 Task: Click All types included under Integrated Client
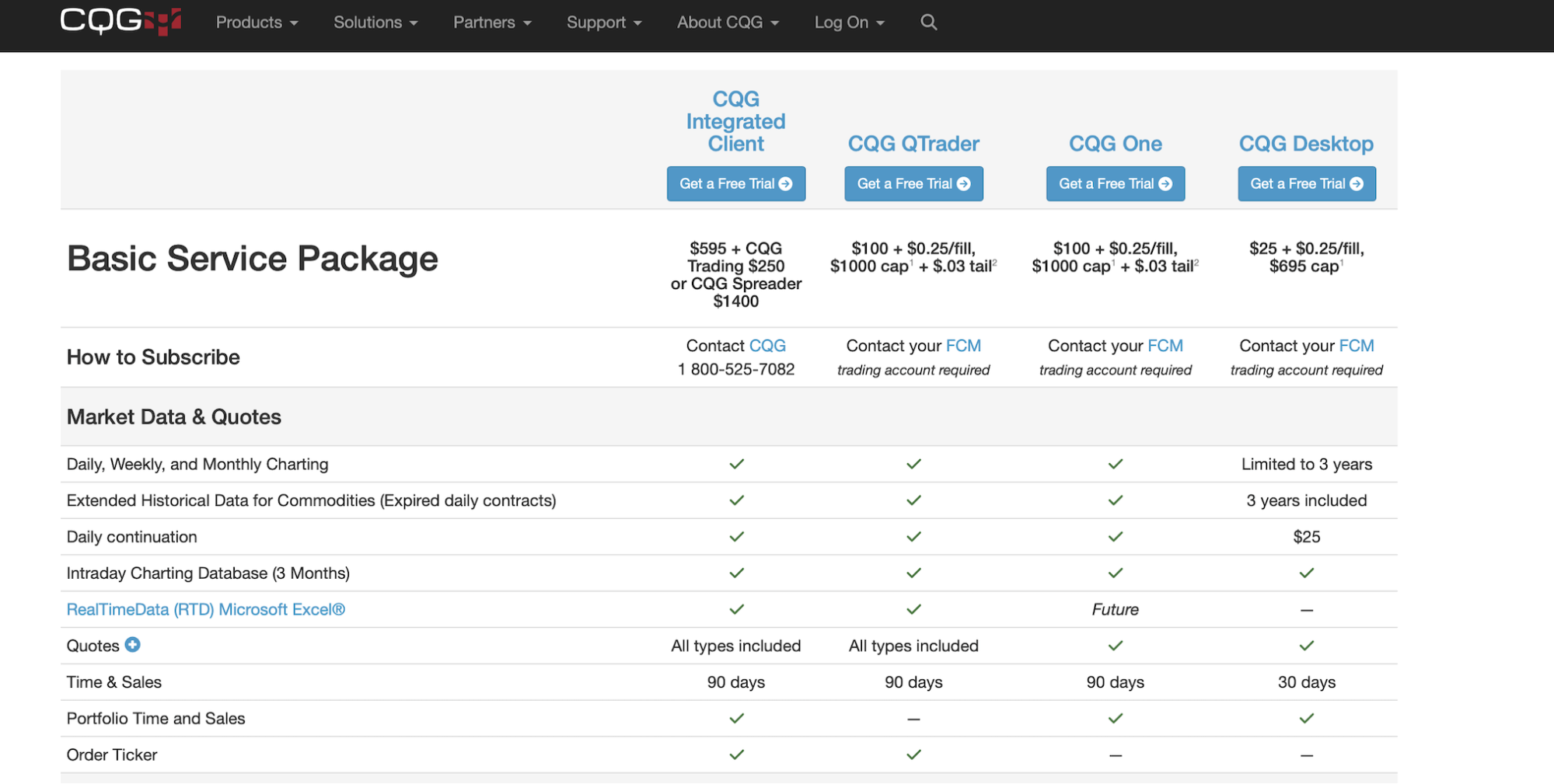pos(735,646)
